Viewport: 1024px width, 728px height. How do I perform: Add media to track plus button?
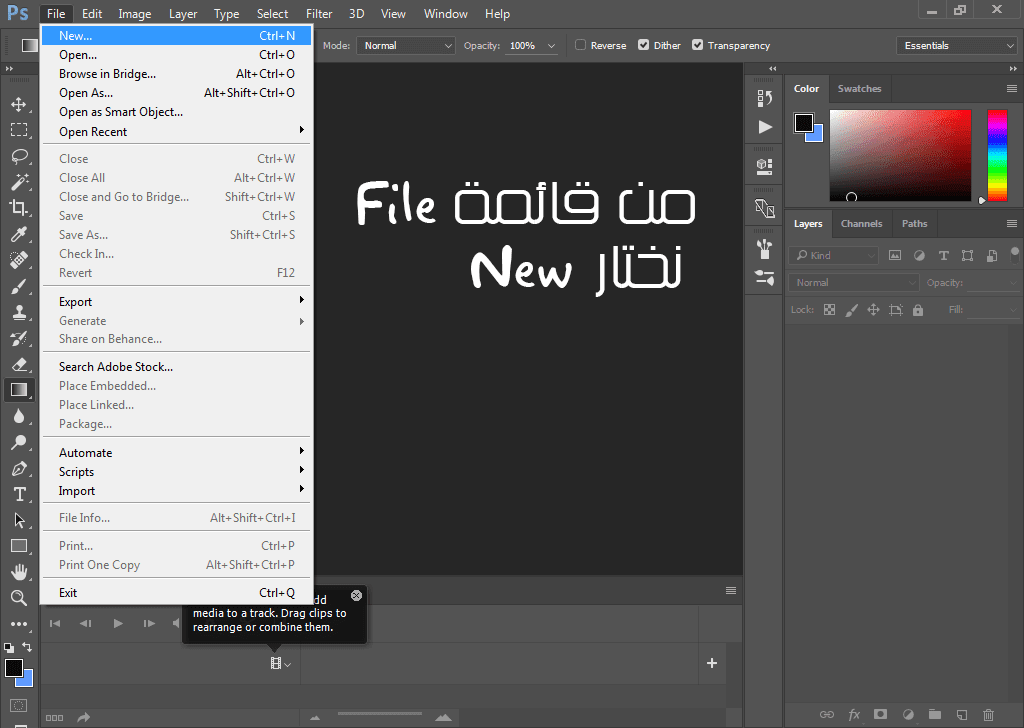712,663
